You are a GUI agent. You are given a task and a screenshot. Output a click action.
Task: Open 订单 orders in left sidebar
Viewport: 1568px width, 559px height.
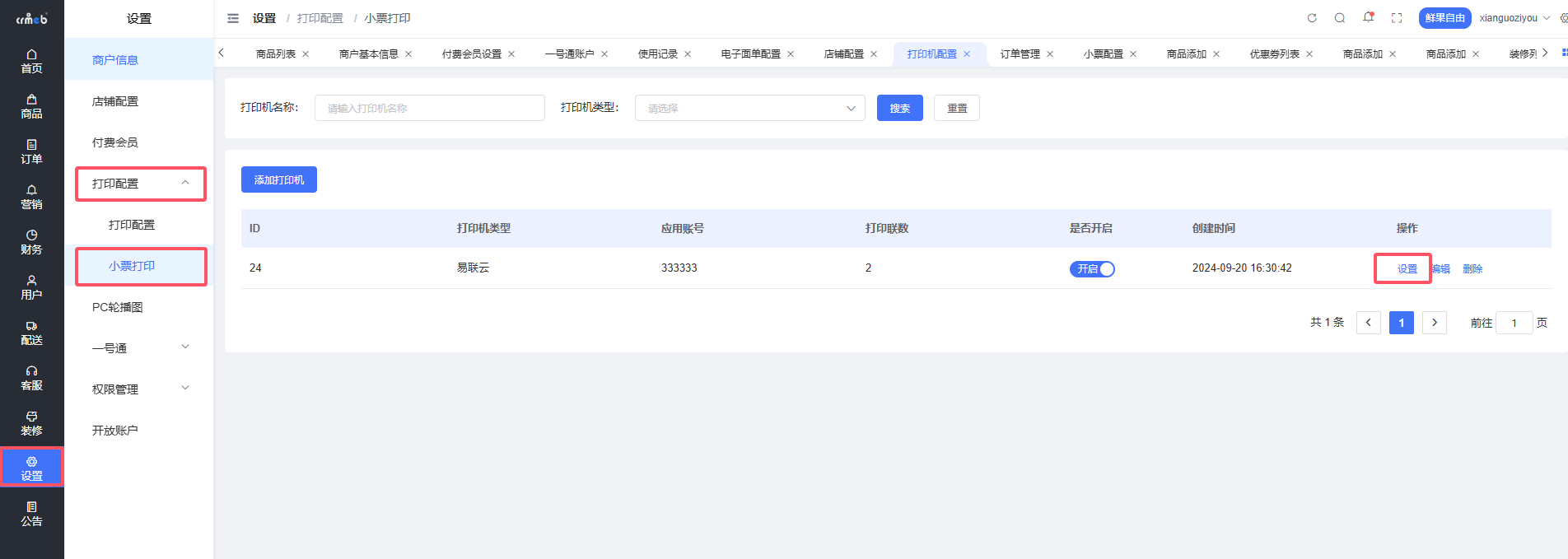pos(31,151)
